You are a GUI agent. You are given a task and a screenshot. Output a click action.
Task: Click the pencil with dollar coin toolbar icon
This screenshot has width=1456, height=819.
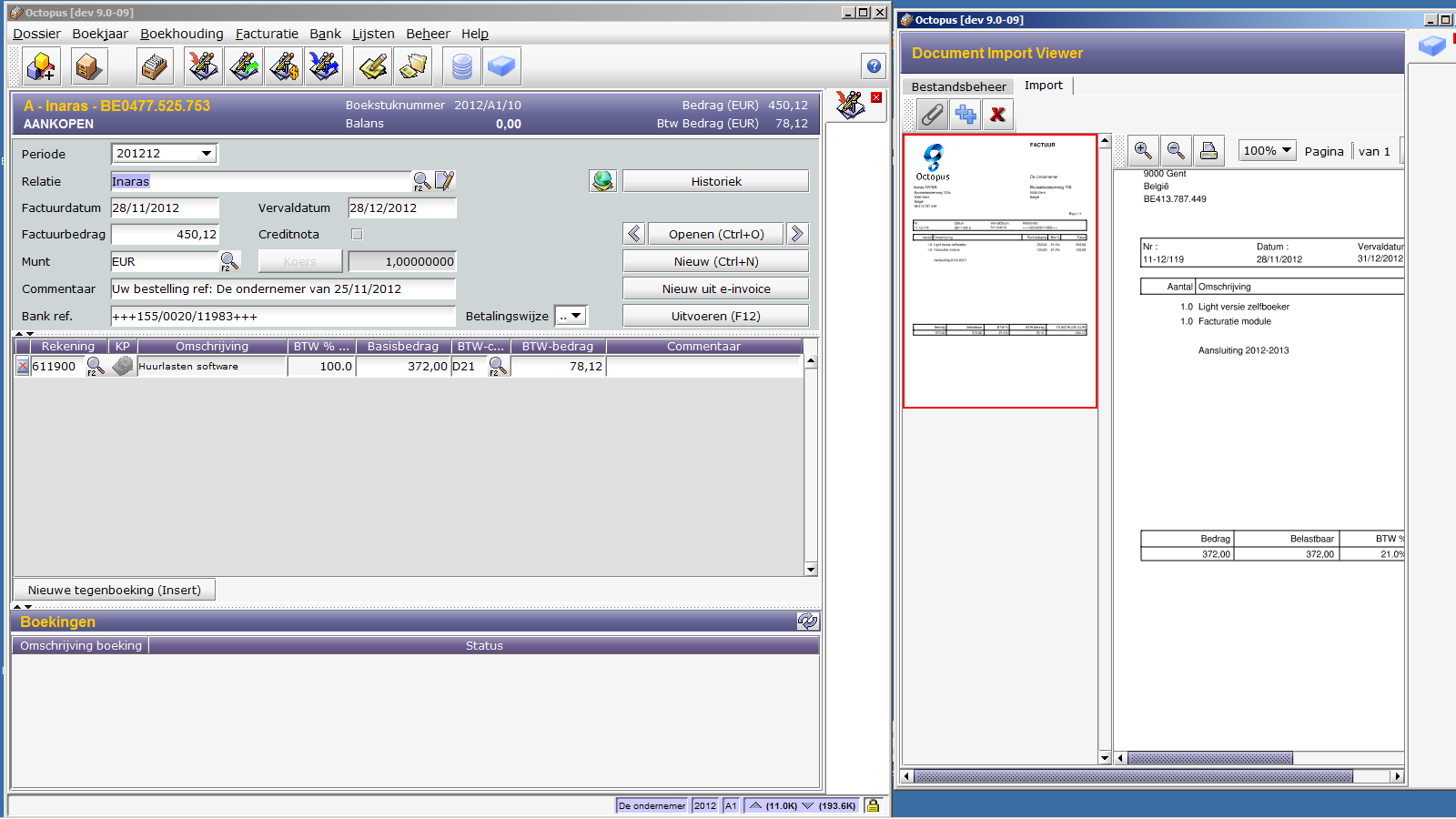click(284, 66)
